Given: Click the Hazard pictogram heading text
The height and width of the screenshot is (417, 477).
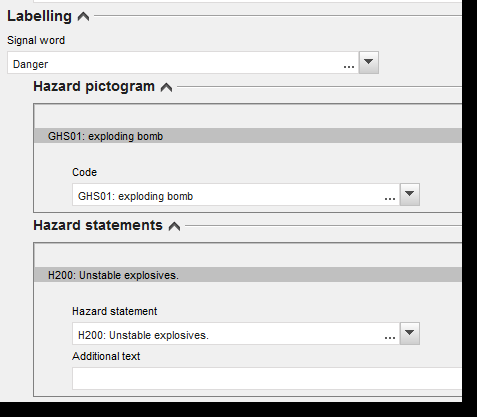Looking at the screenshot, I should [94, 86].
